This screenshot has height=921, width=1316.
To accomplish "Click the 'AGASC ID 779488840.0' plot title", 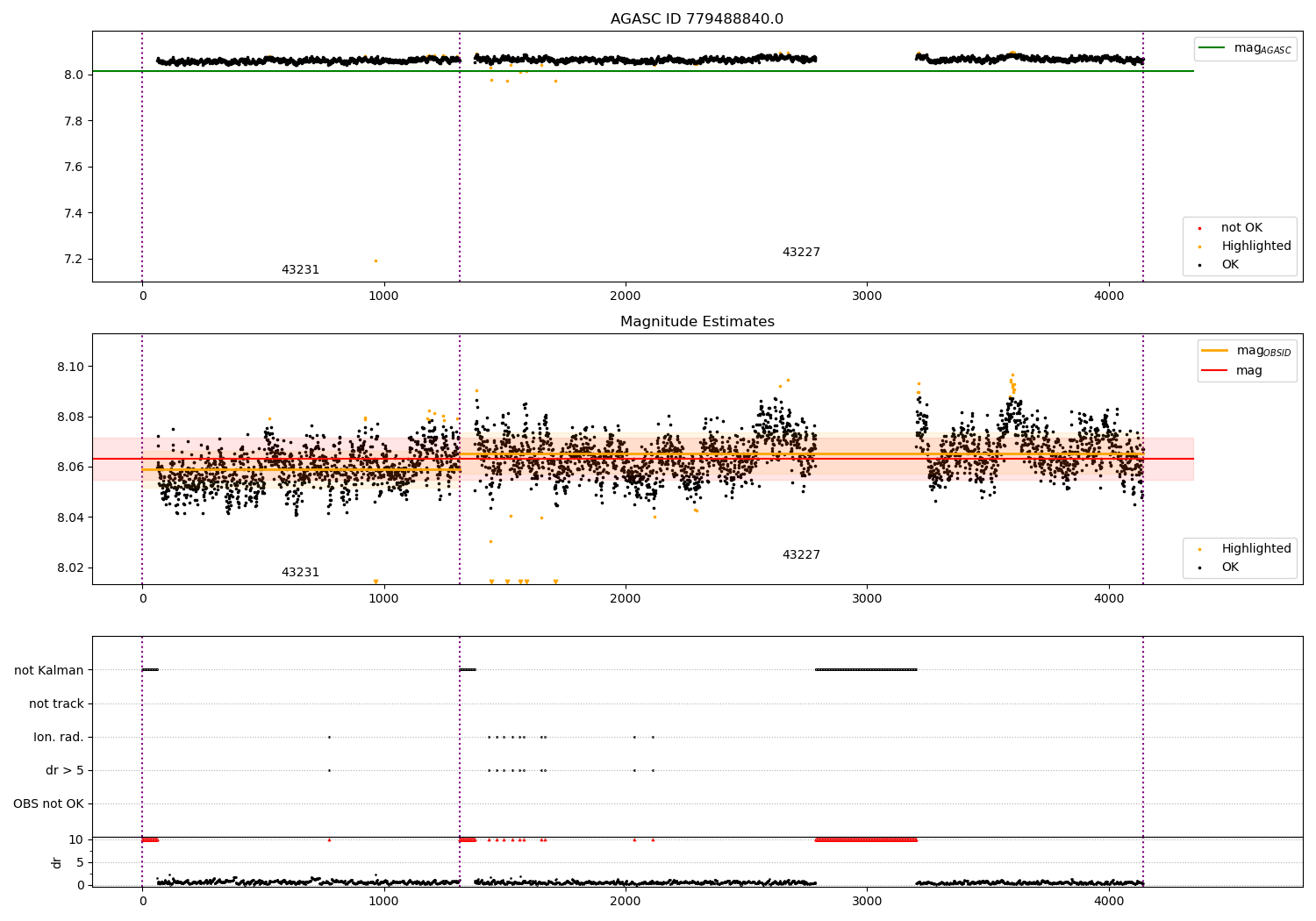I will pos(697,19).
